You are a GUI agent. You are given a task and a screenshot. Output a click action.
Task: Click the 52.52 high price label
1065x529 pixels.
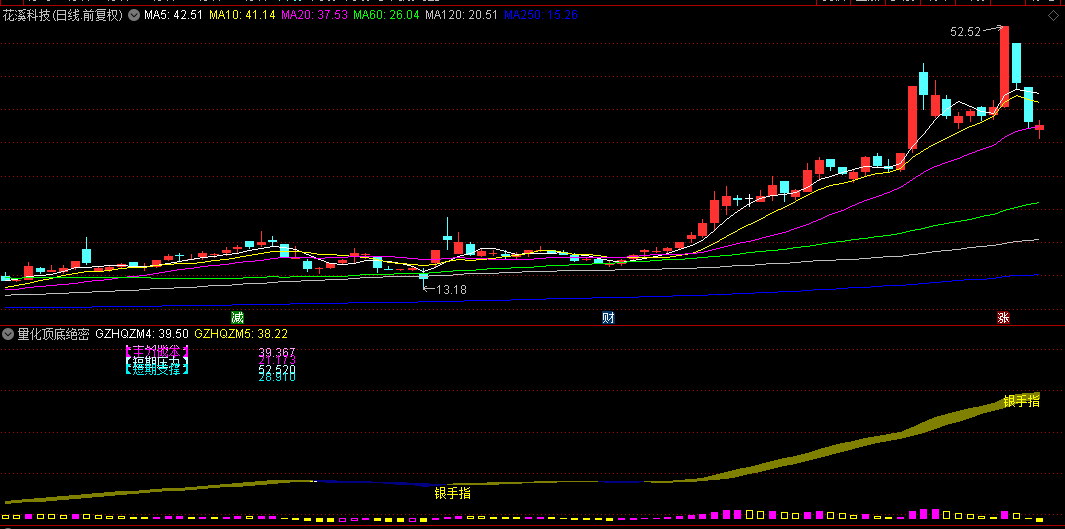966,31
